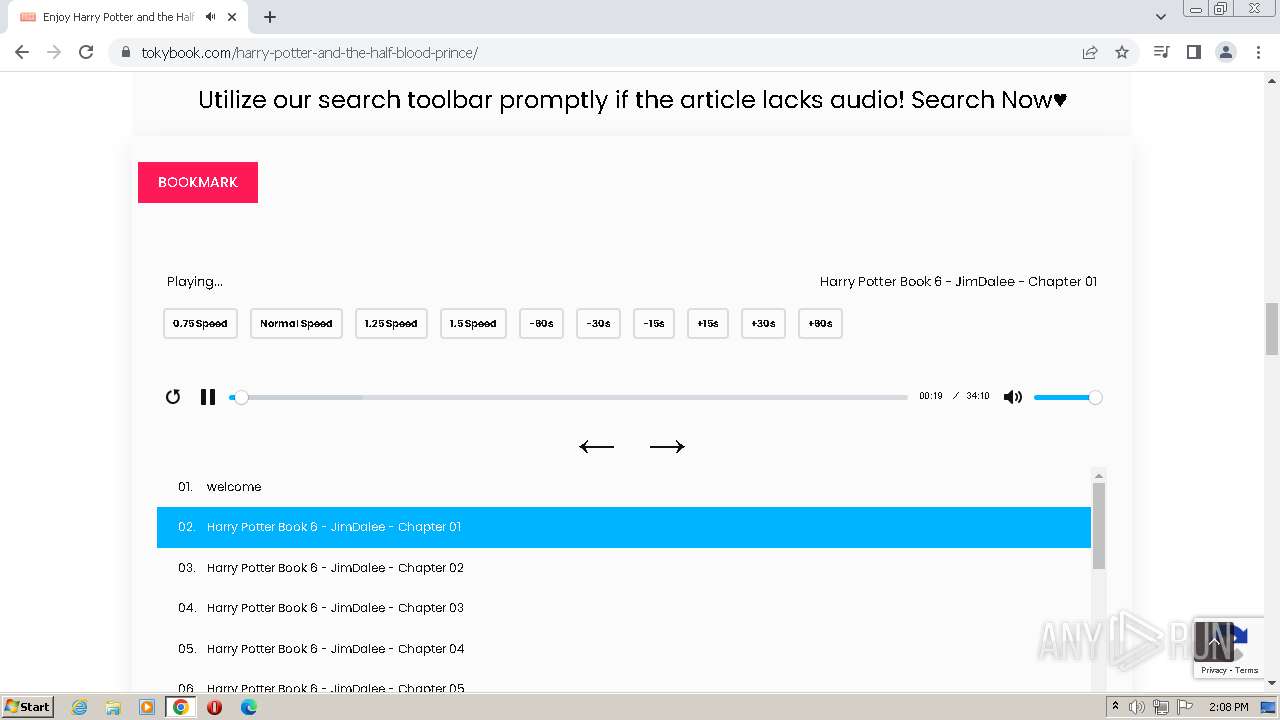Image resolution: width=1280 pixels, height=720 pixels.
Task: Go to previous track using left arrow
Action: (x=597, y=446)
